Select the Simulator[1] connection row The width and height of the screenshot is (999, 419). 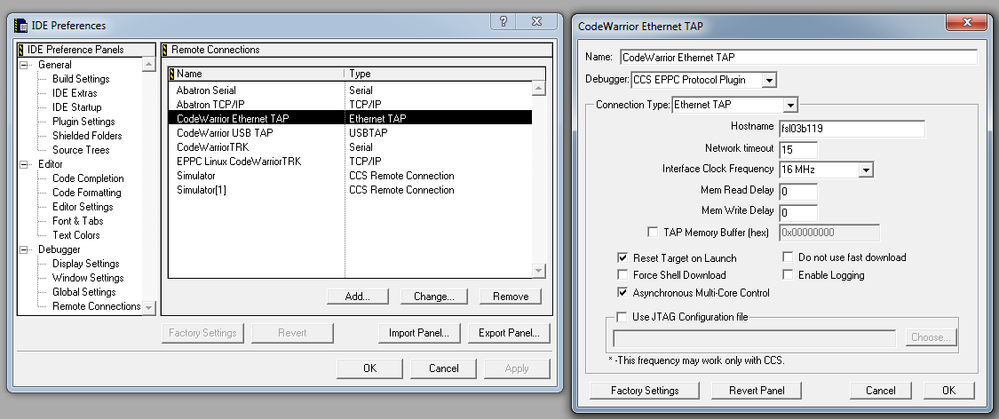[350, 190]
